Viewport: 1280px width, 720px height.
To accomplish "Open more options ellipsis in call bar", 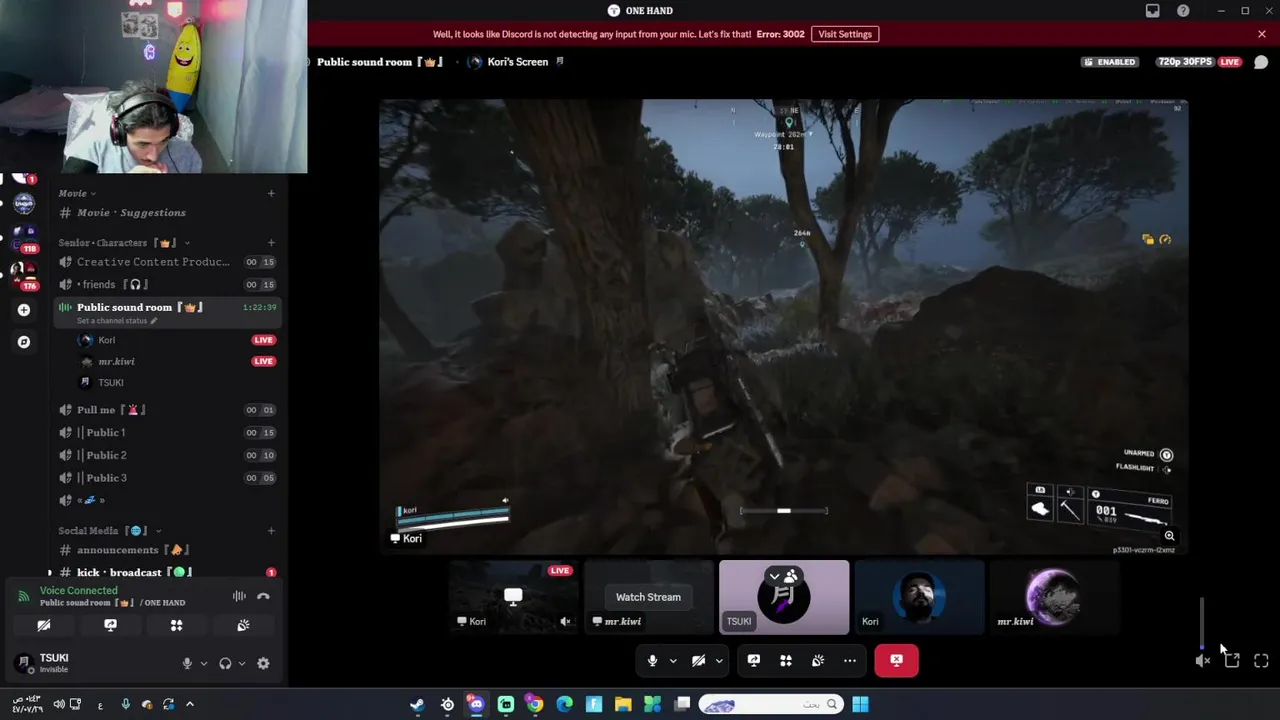I will 849,660.
